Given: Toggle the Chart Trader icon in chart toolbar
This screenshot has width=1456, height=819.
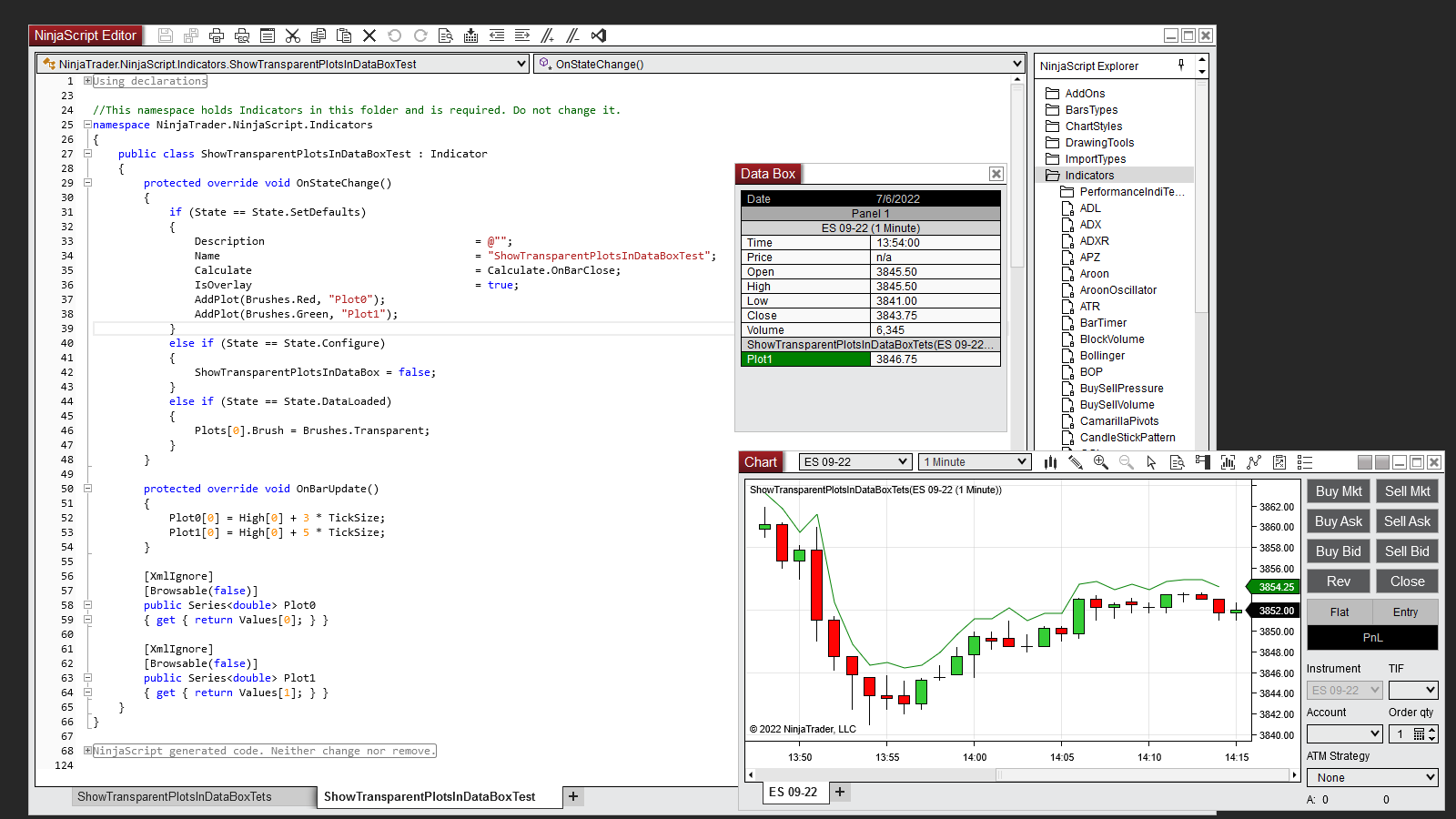Looking at the screenshot, I should click(1202, 462).
